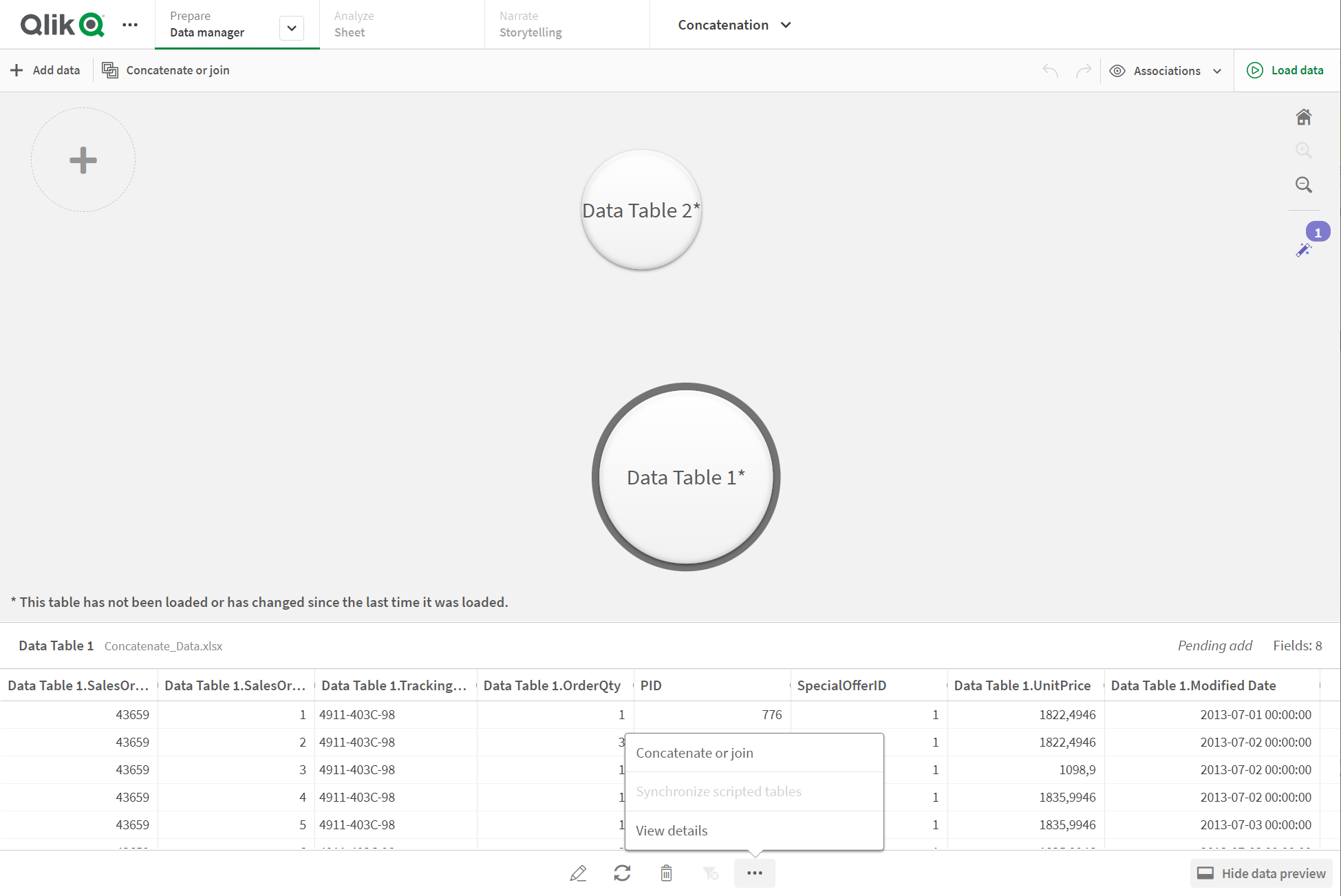Click the undo arrow icon
The height and width of the screenshot is (896, 1341).
[1050, 69]
